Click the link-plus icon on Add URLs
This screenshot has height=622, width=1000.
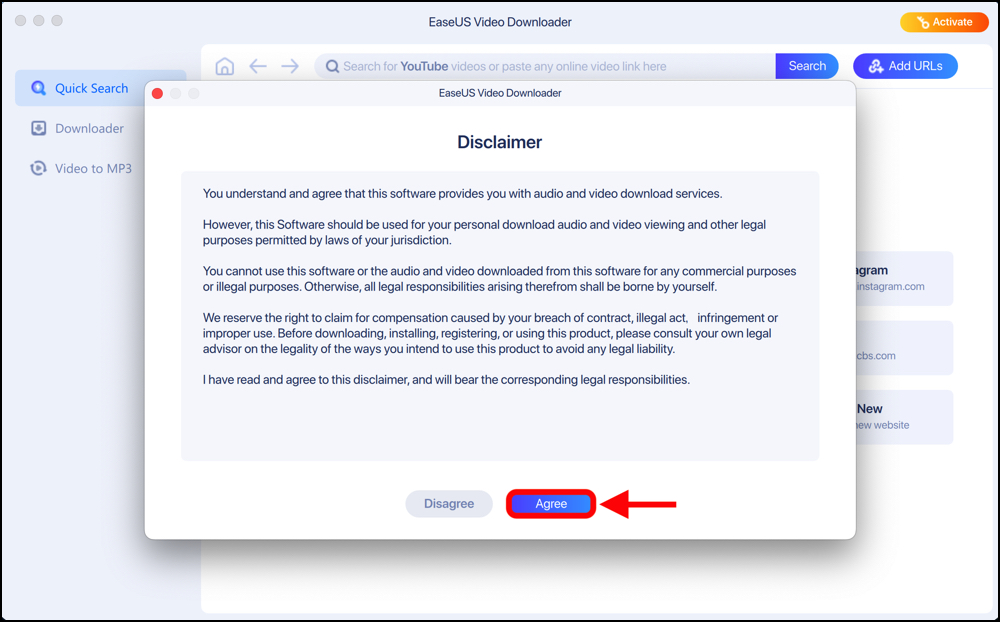coord(876,66)
